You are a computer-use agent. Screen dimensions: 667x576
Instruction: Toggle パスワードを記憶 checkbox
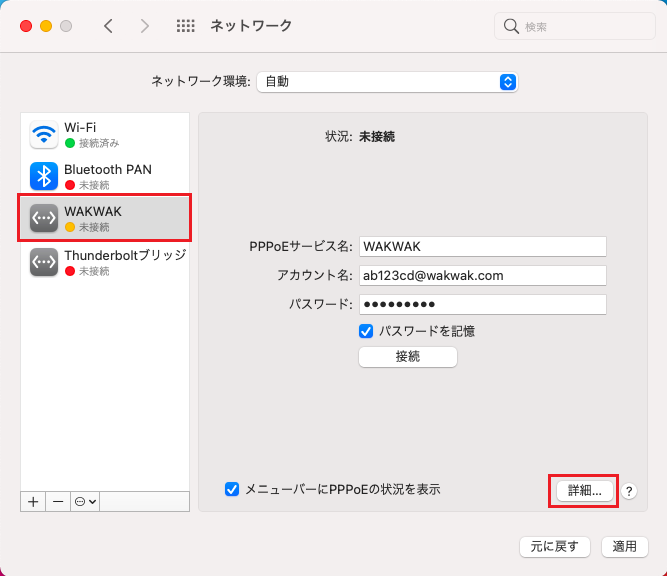366,331
